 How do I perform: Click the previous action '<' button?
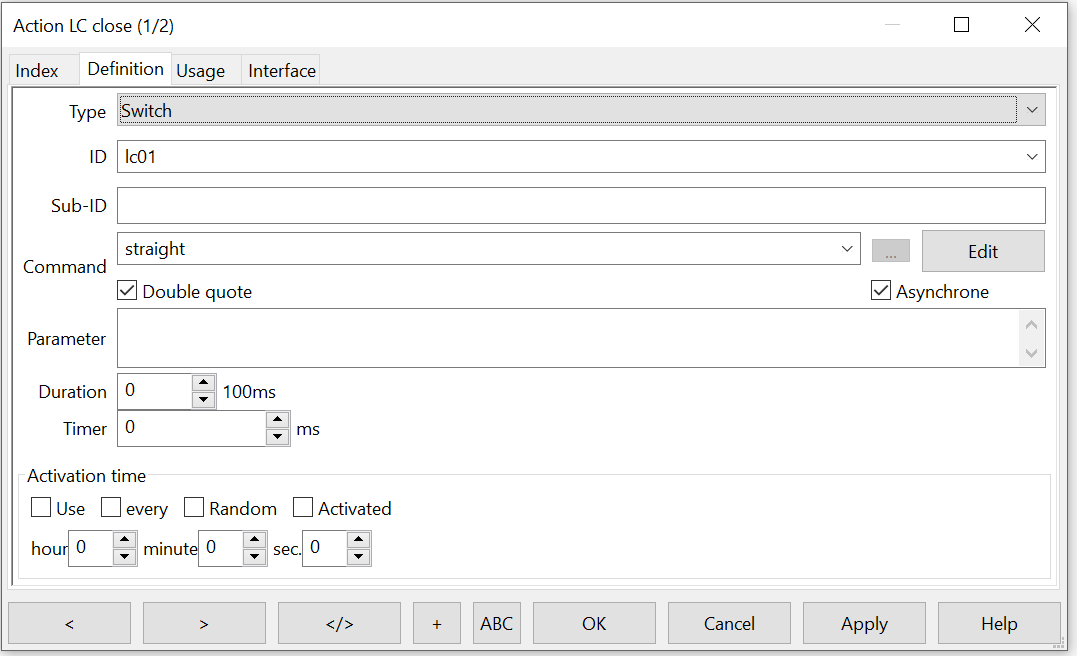[69, 623]
